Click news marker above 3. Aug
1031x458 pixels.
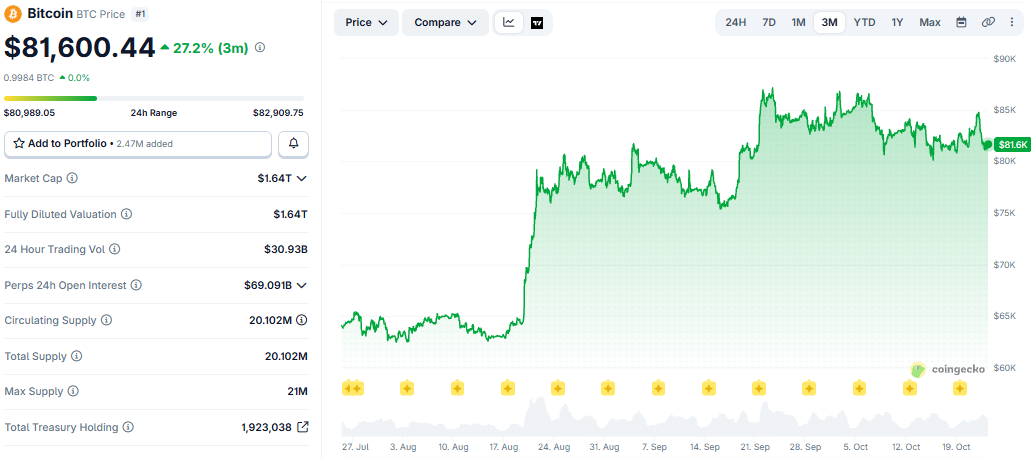click(407, 388)
